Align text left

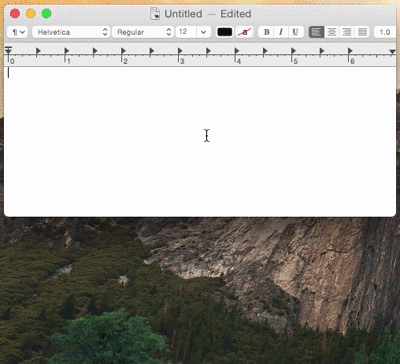tap(316, 32)
